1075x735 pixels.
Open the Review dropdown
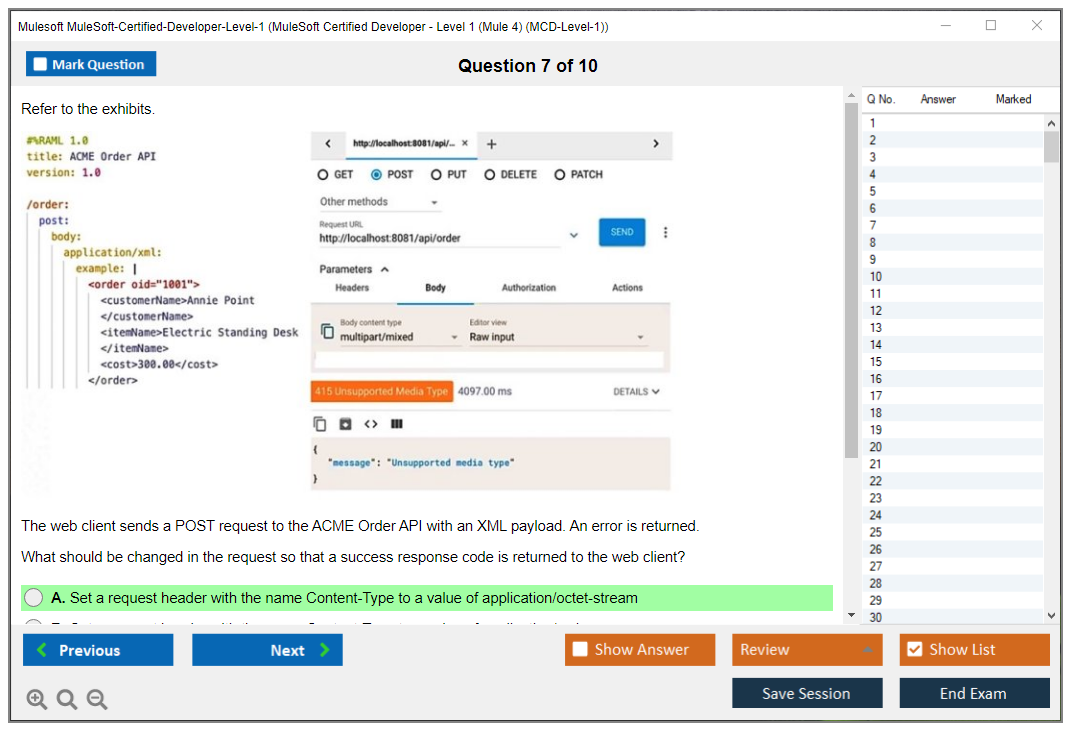point(806,650)
